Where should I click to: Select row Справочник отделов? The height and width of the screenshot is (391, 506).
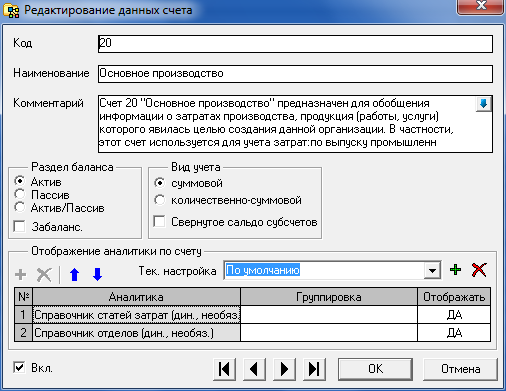pos(136,333)
